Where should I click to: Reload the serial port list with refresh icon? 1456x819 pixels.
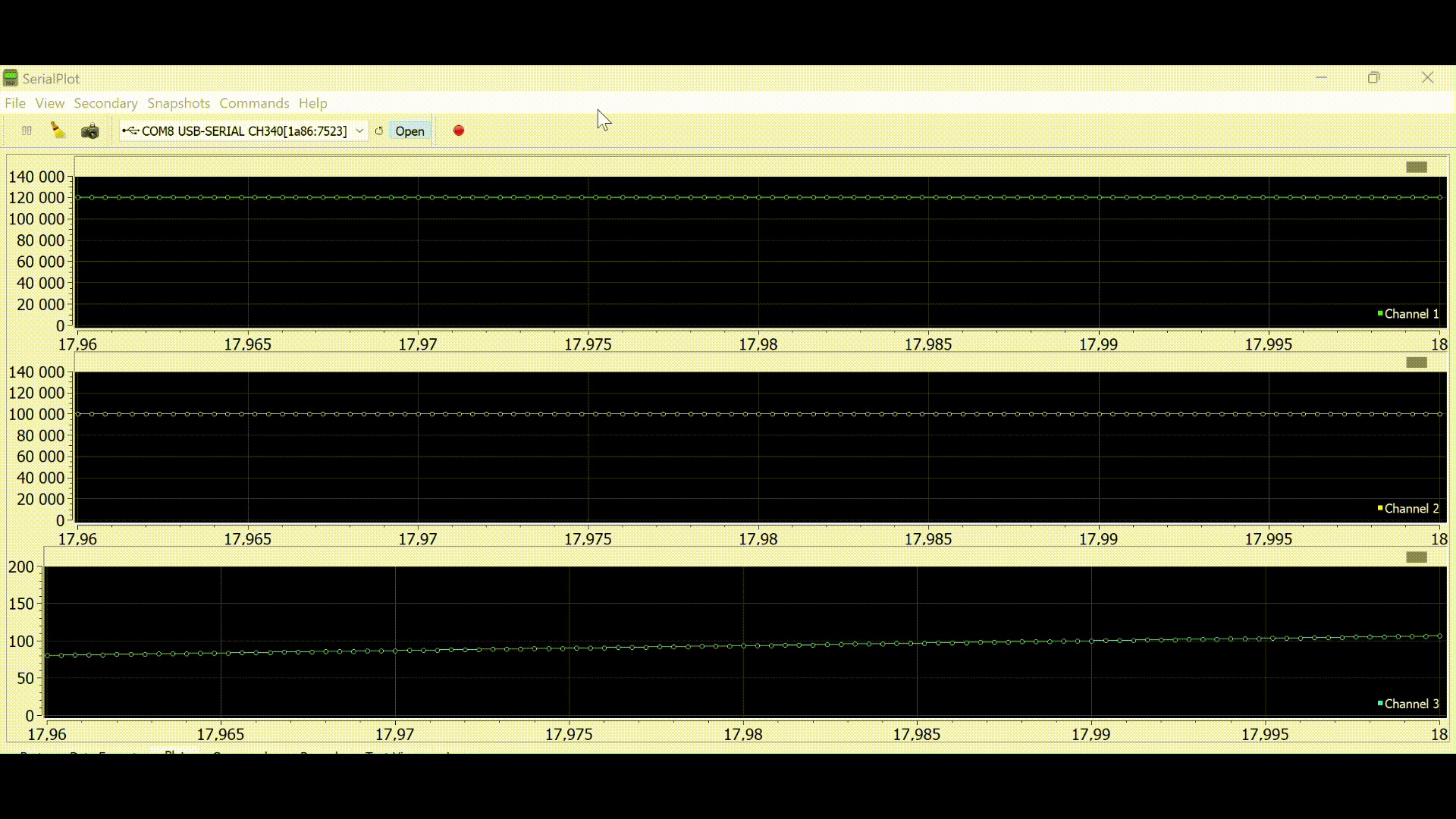(x=379, y=130)
